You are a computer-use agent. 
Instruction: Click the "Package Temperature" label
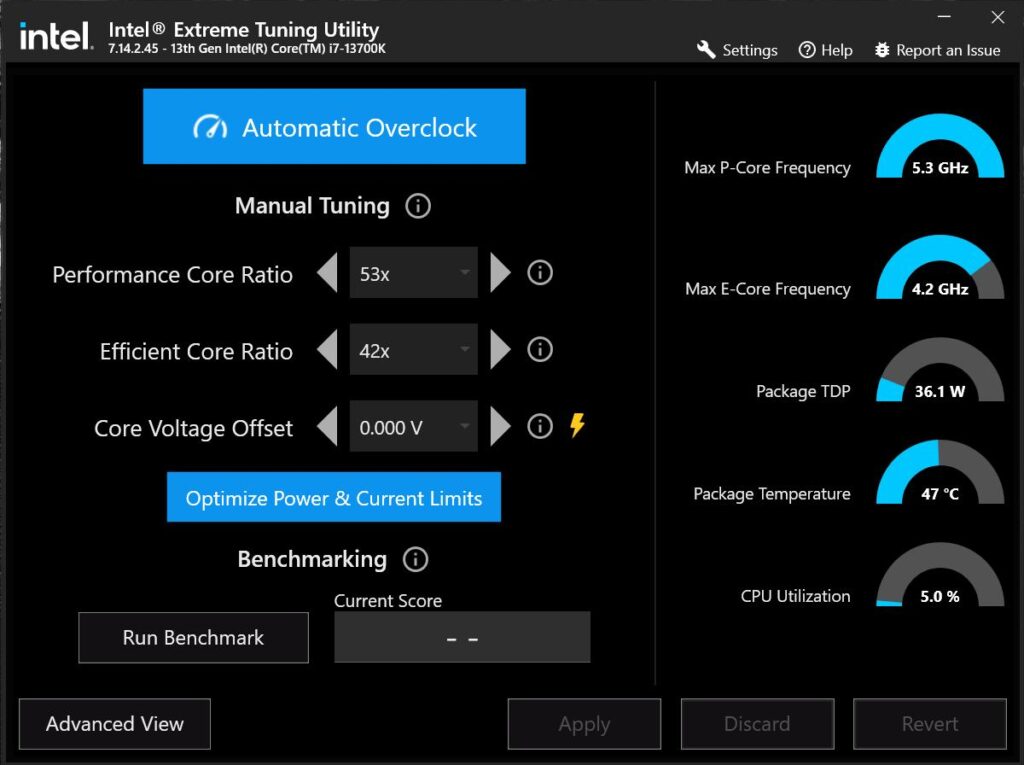[772, 494]
